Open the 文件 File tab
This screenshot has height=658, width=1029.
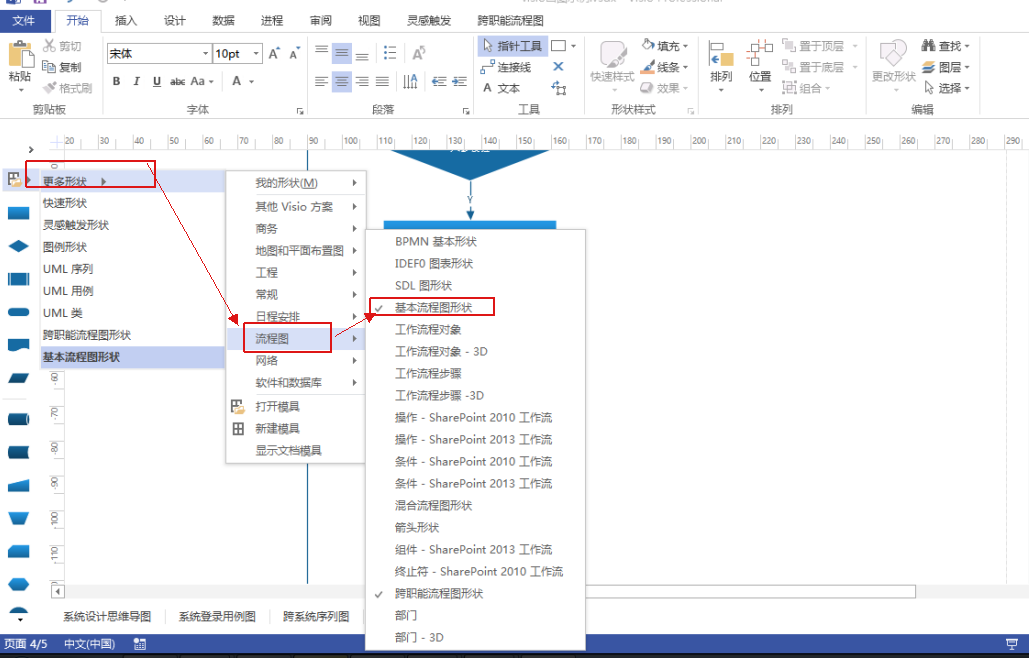(x=24, y=20)
